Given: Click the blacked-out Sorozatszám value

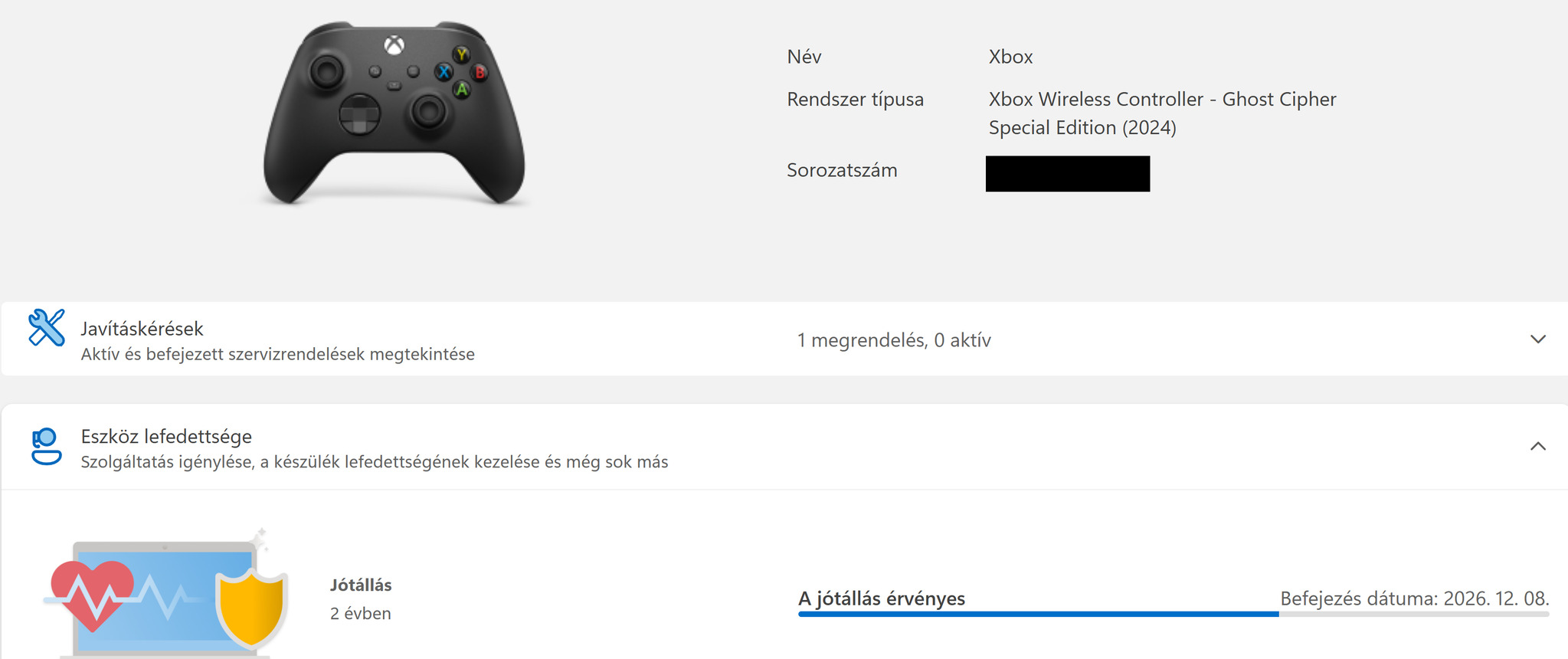Looking at the screenshot, I should (1068, 173).
